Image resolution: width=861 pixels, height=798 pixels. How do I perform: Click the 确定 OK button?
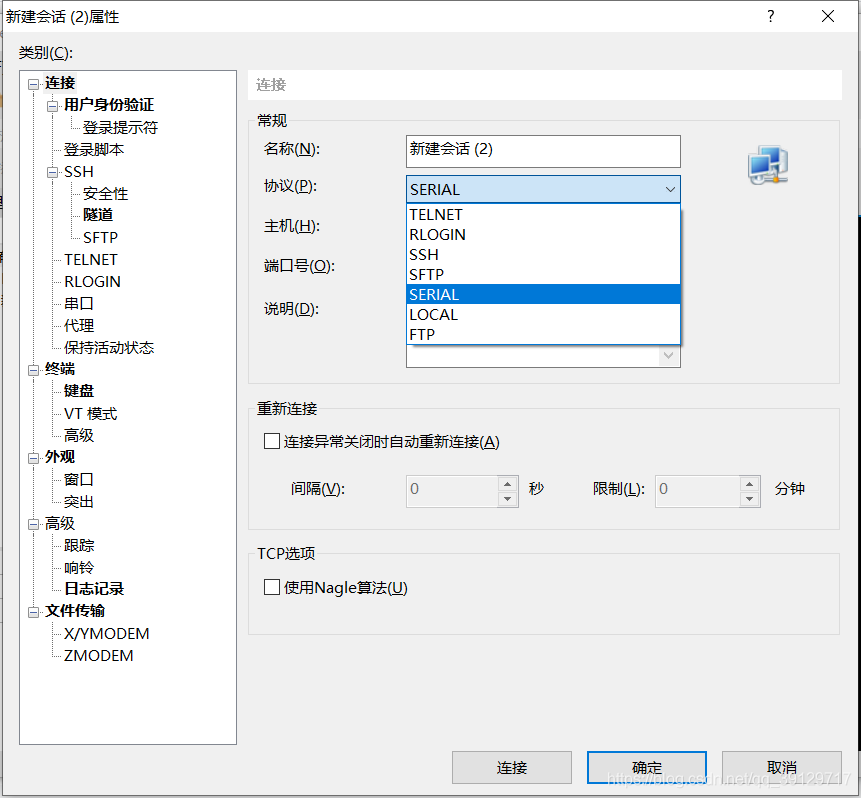tap(646, 767)
